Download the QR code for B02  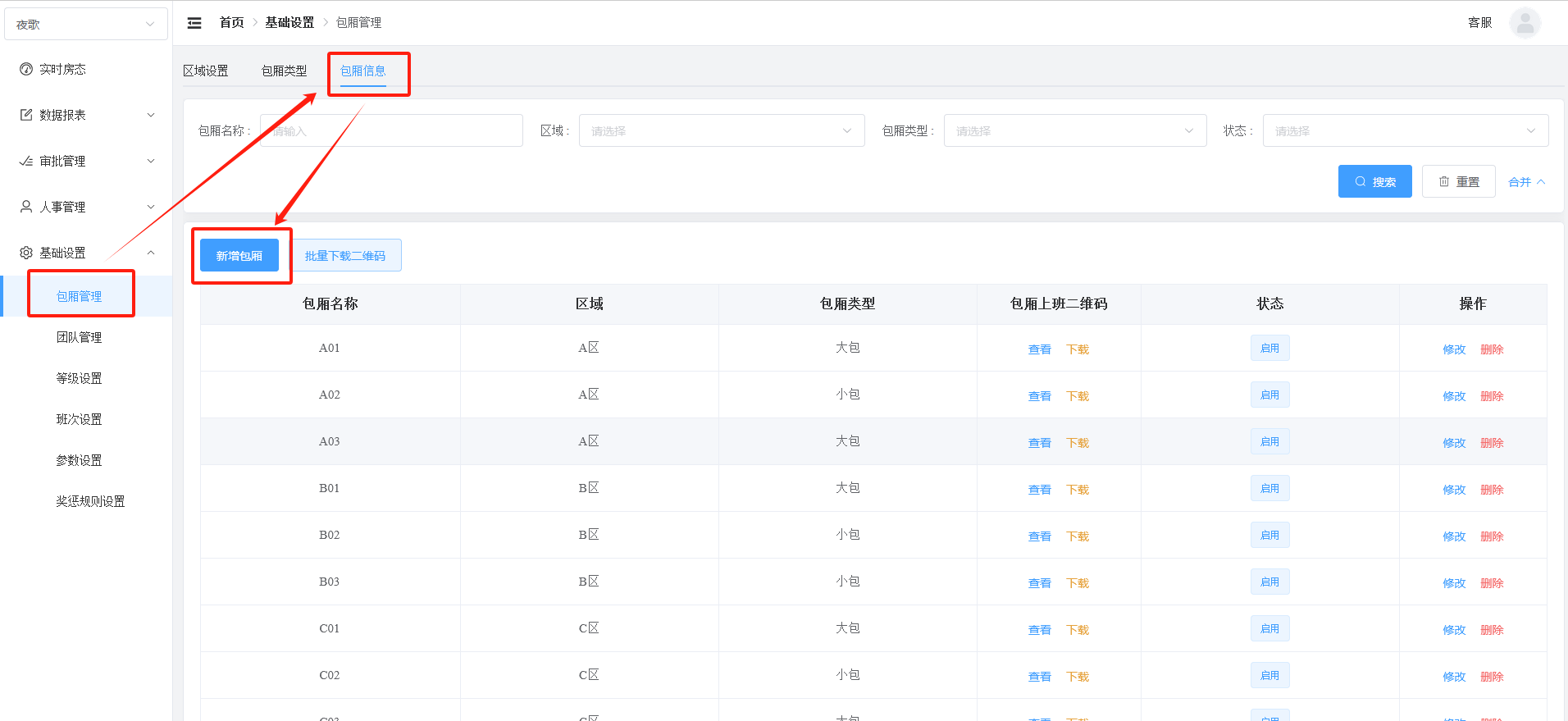(1078, 536)
